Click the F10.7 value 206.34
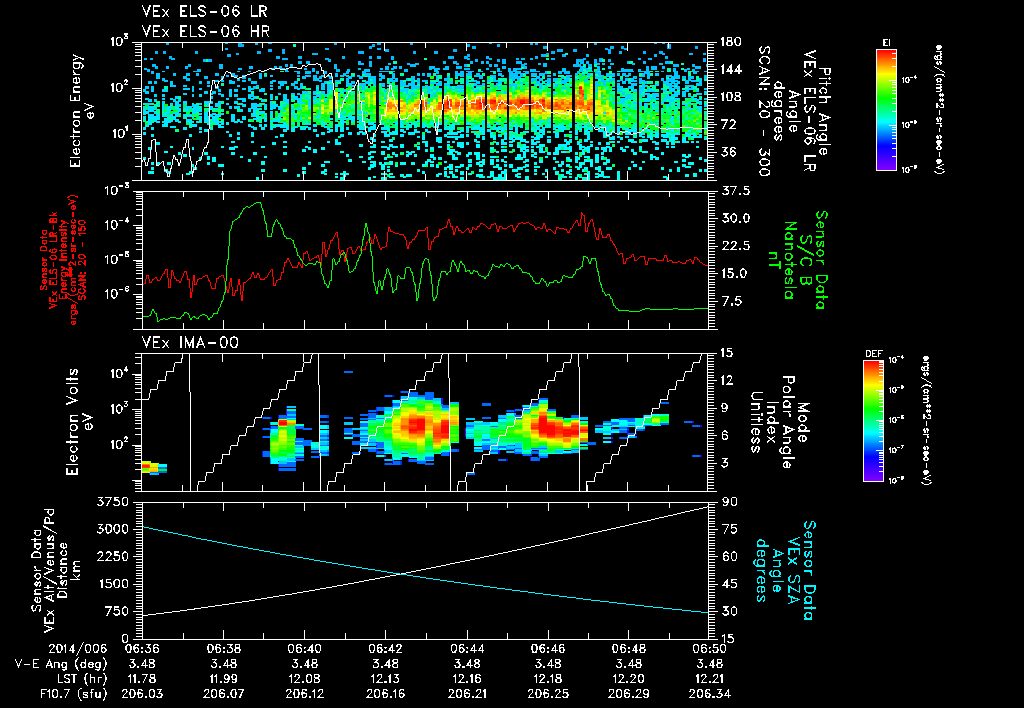Screen dimensions: 1024x708 (709, 694)
